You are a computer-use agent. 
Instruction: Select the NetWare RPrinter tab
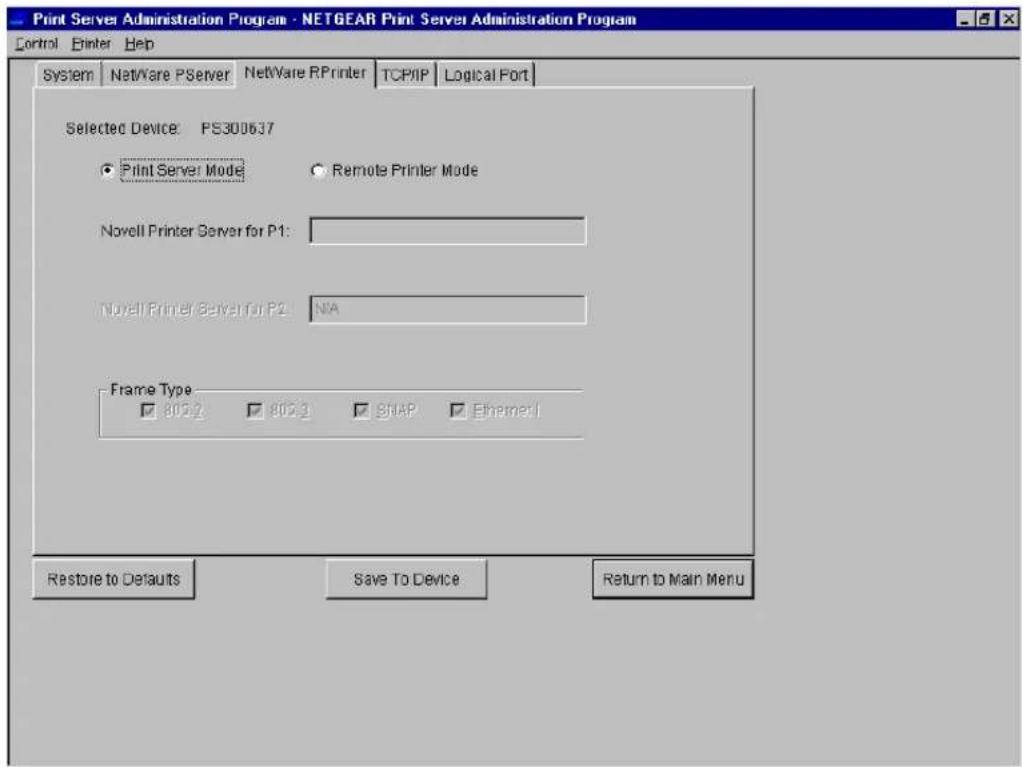click(305, 72)
